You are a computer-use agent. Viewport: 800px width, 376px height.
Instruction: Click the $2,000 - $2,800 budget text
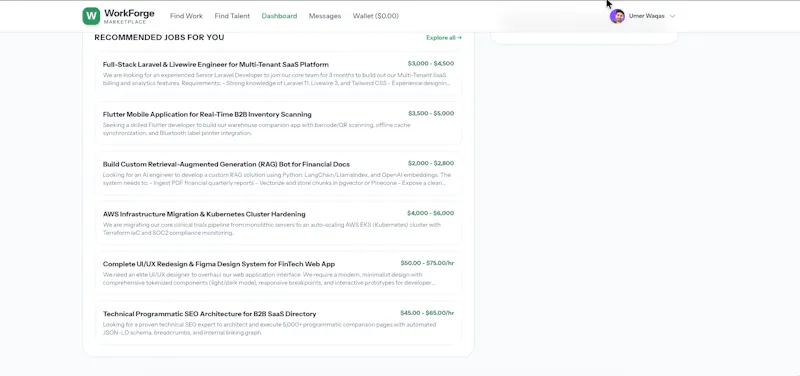click(431, 163)
